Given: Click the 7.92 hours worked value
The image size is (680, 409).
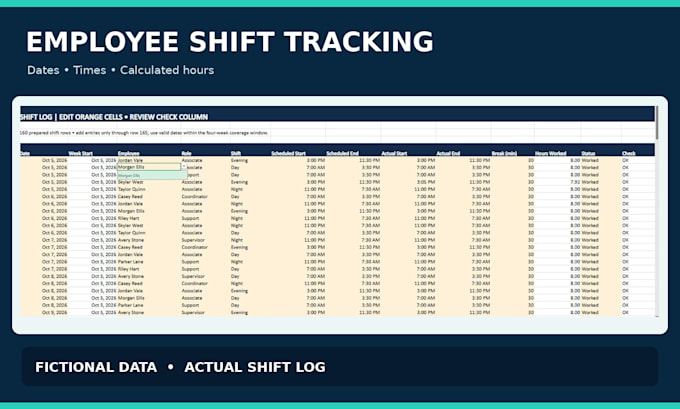Looking at the screenshot, I should click(x=575, y=182).
